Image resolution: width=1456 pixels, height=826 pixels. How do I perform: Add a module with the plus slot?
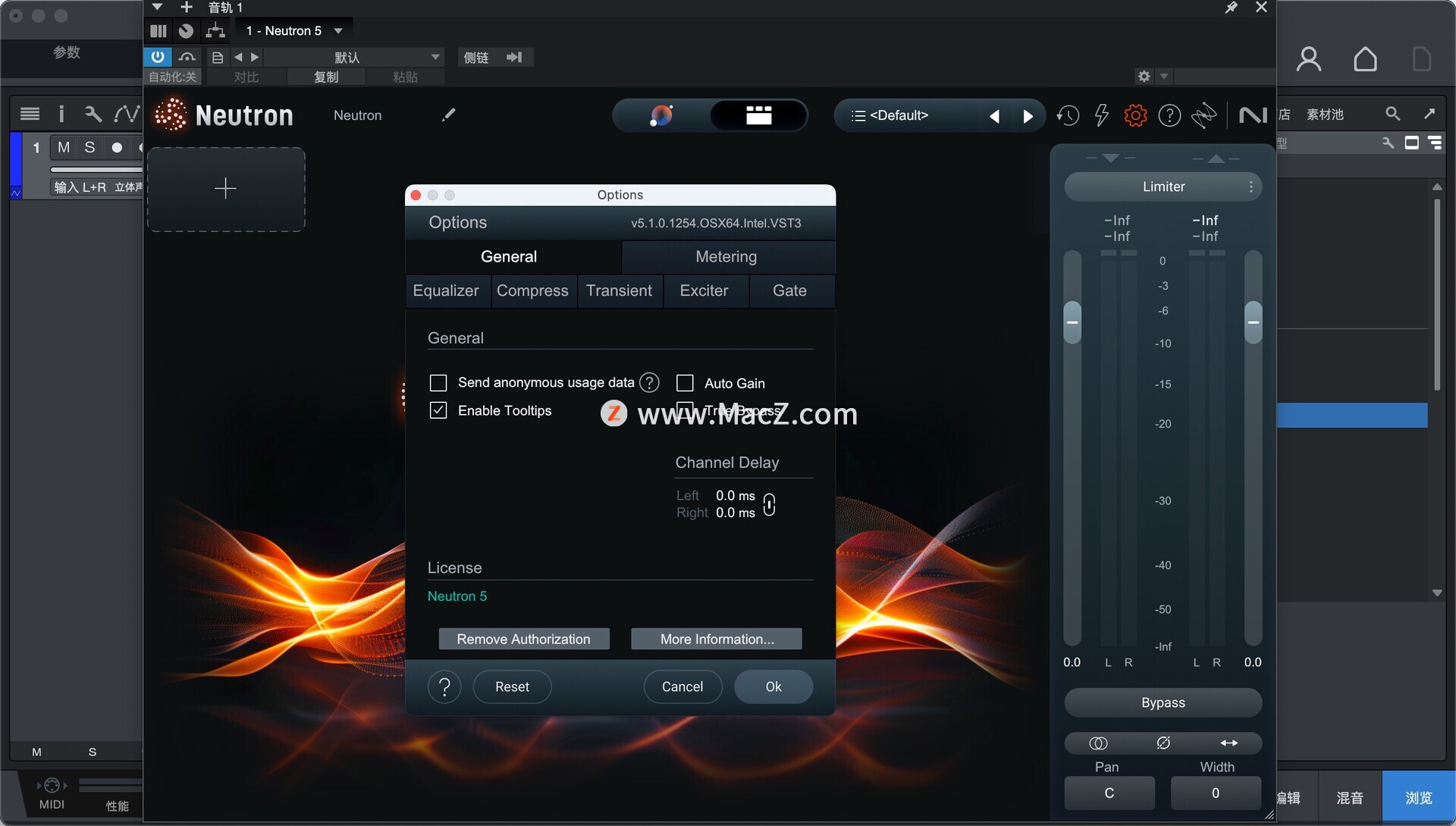click(226, 189)
